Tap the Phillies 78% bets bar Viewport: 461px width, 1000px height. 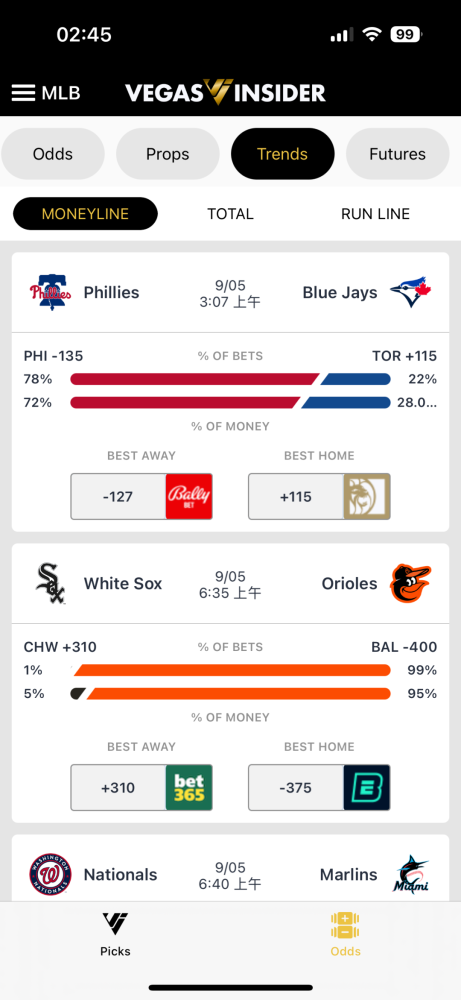195,379
